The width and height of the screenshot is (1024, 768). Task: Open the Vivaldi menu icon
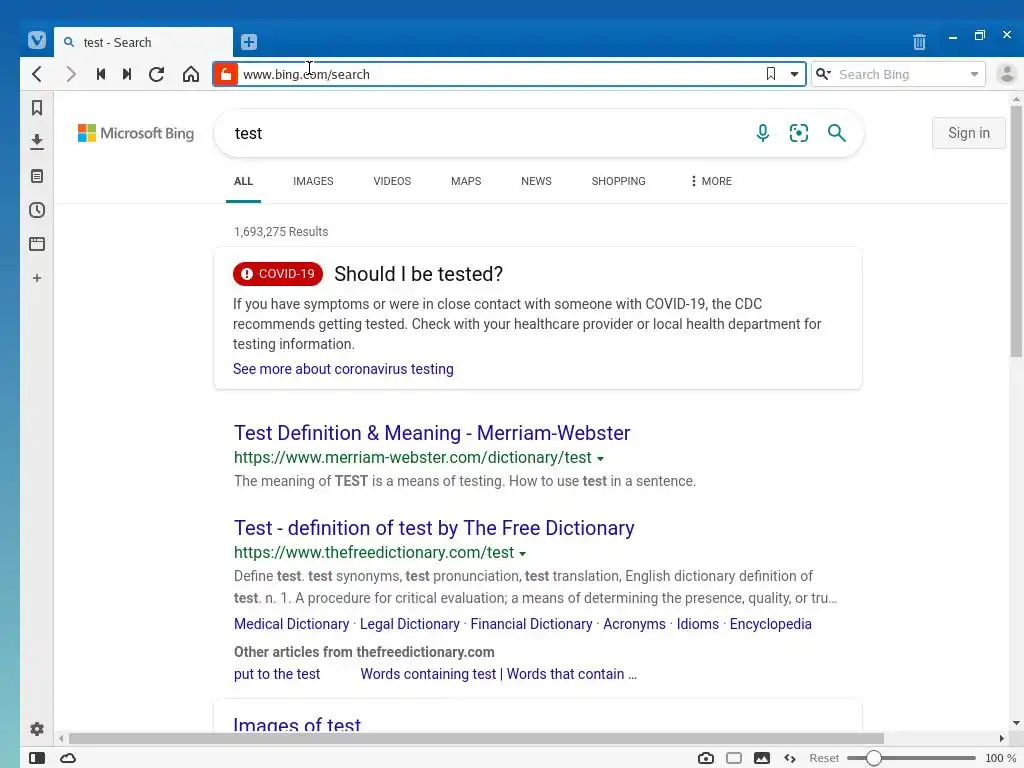tap(37, 40)
